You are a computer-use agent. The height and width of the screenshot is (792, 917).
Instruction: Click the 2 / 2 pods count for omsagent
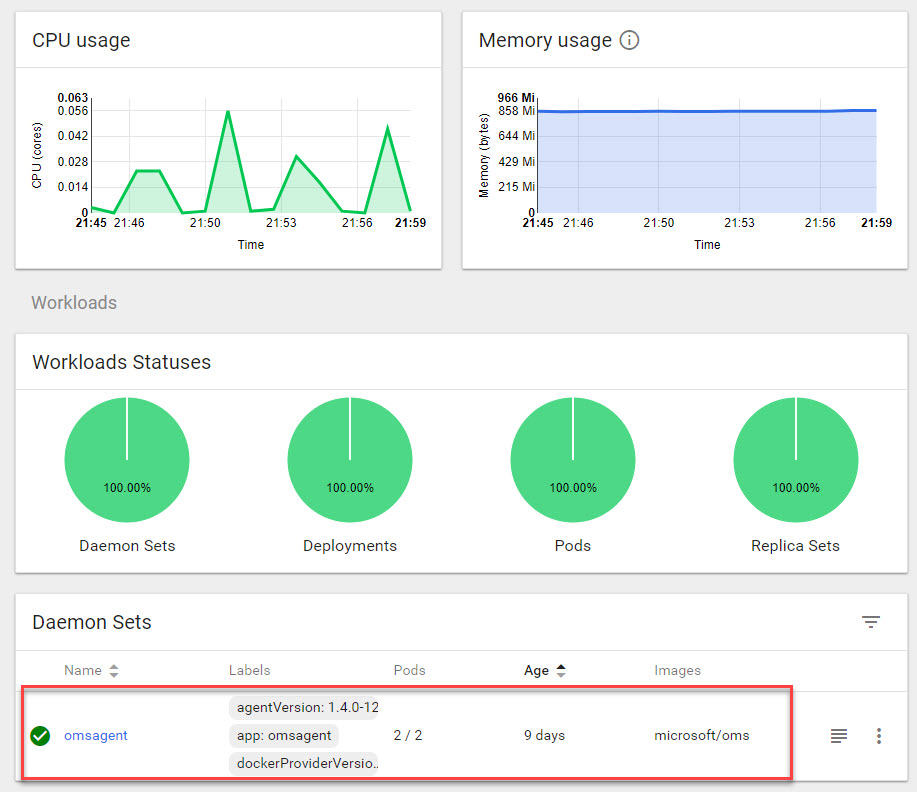(408, 735)
